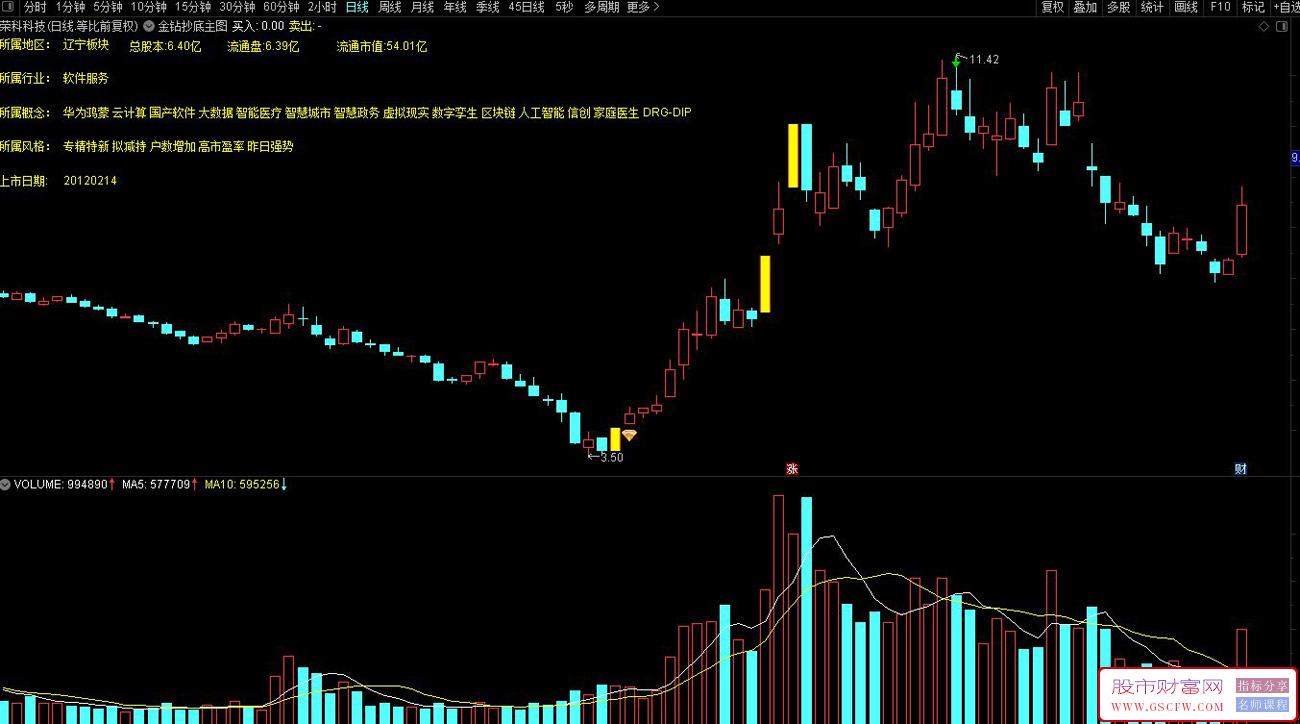This screenshot has height=724, width=1300.
Task: Switch to the 月线 monthly tab
Action: pos(423,7)
